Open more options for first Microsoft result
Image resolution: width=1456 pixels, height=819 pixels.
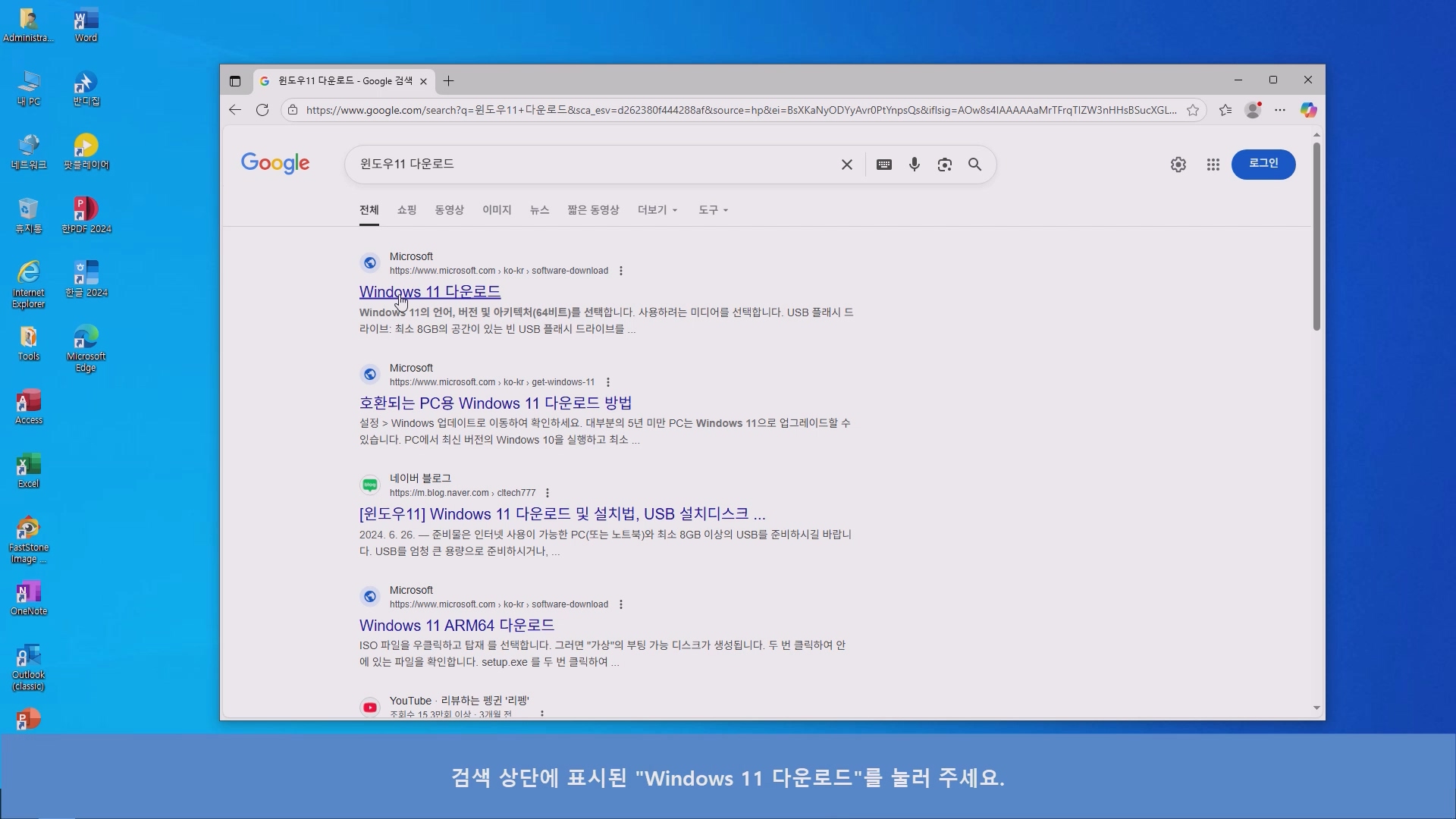621,271
